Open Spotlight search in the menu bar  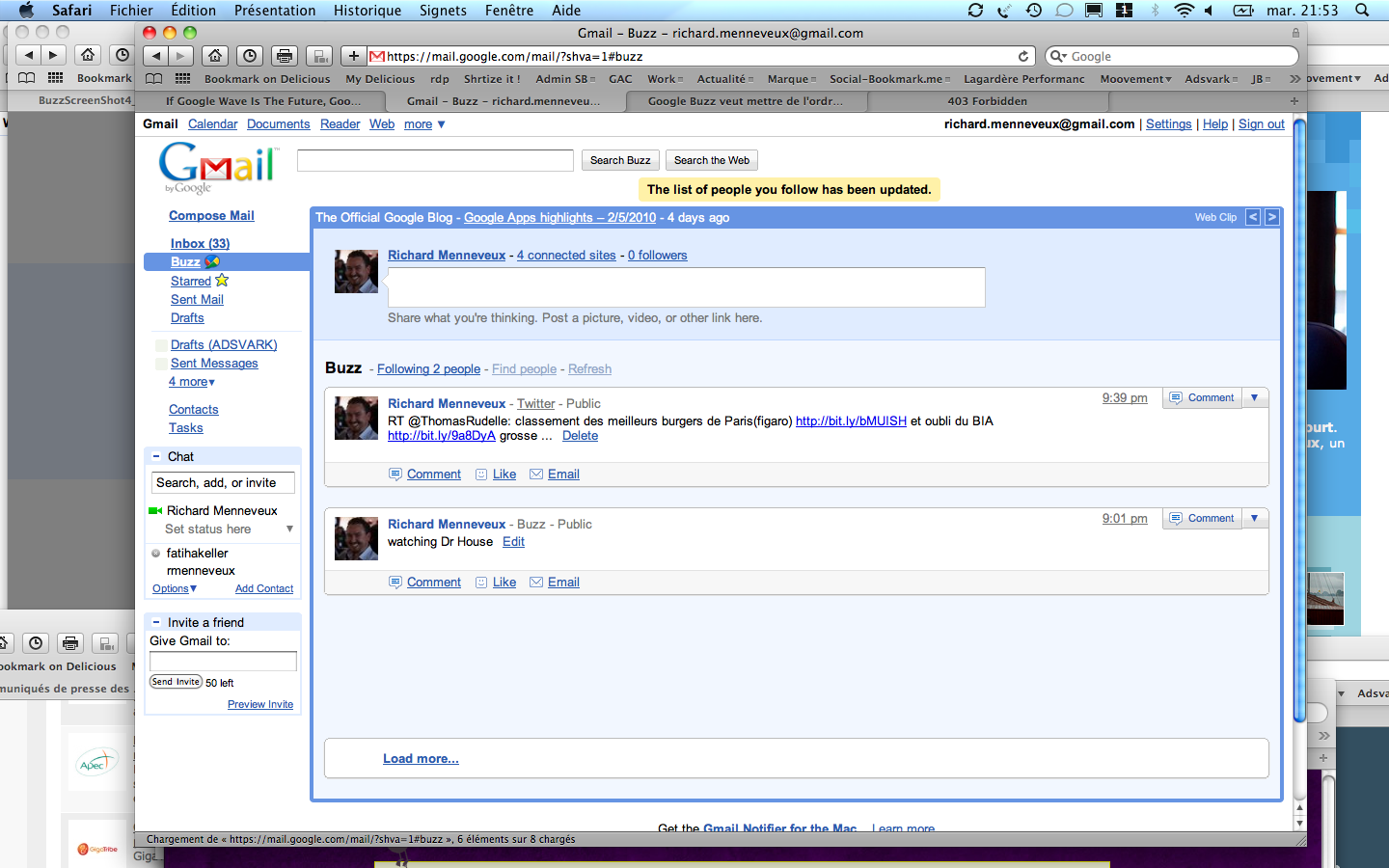pos(1362,10)
